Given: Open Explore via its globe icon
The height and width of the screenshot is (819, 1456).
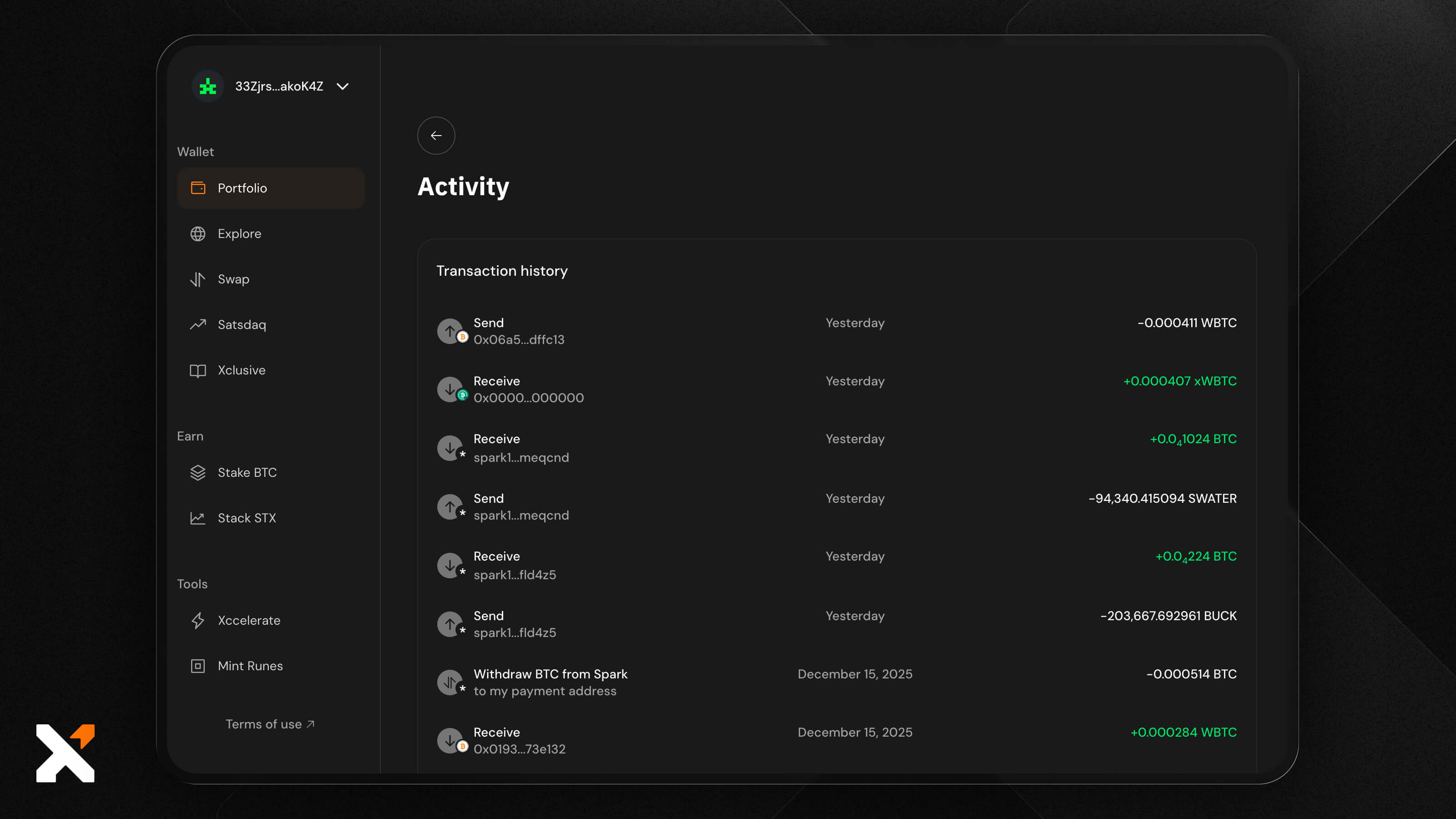Looking at the screenshot, I should pyautogui.click(x=198, y=234).
